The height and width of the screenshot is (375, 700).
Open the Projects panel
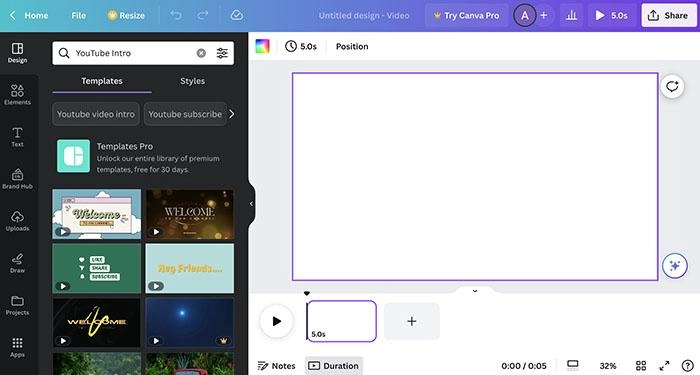[x=17, y=305]
